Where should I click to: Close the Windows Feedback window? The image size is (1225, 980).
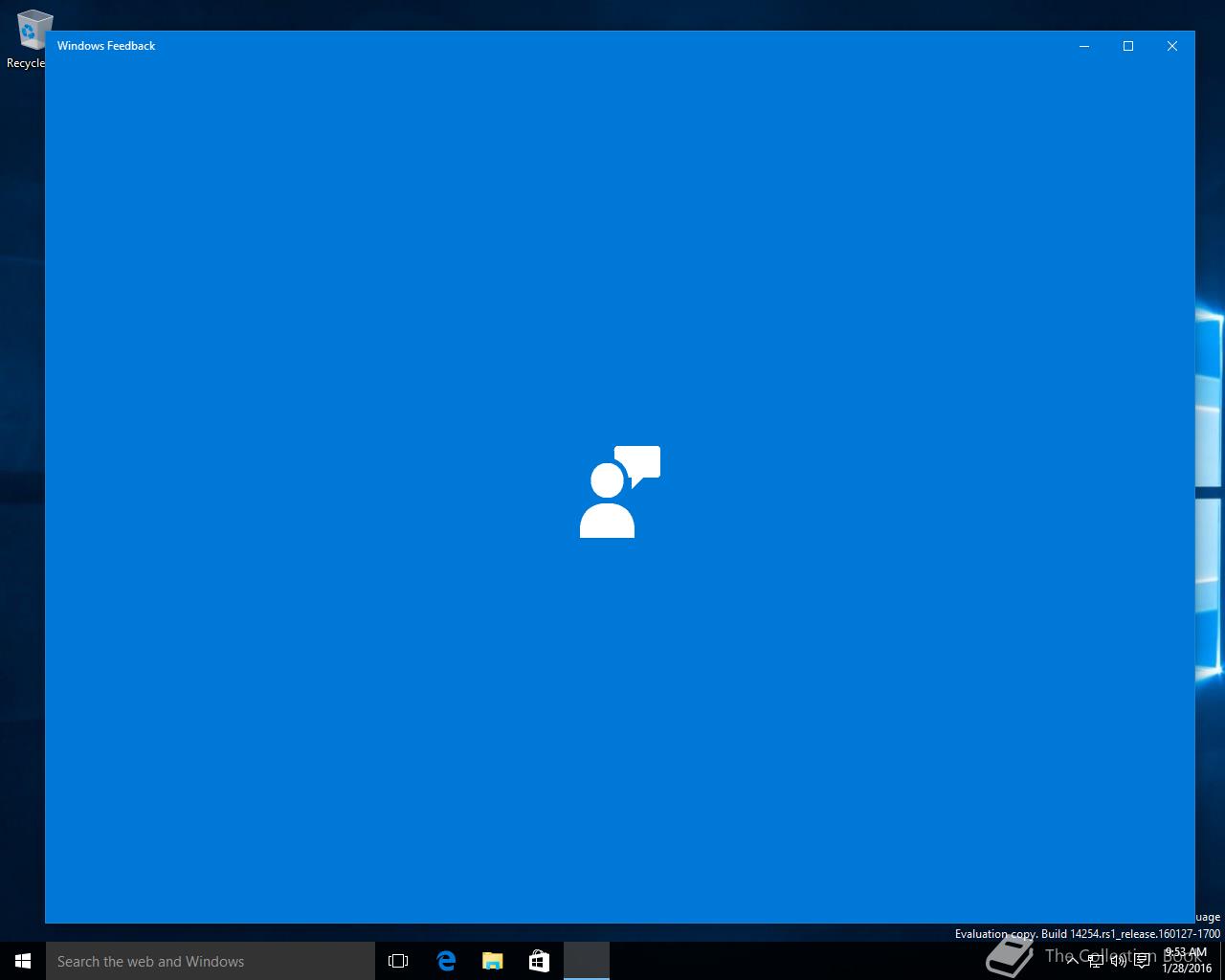pos(1172,46)
